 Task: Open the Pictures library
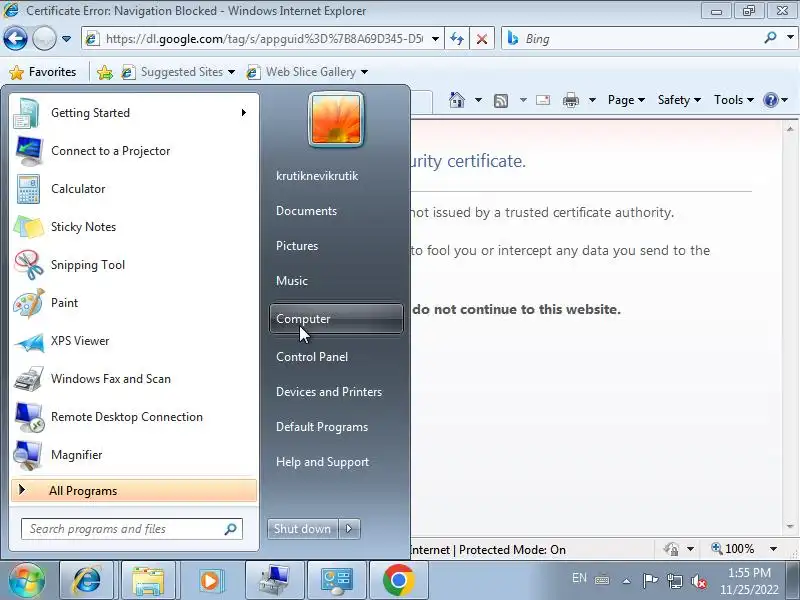click(297, 246)
